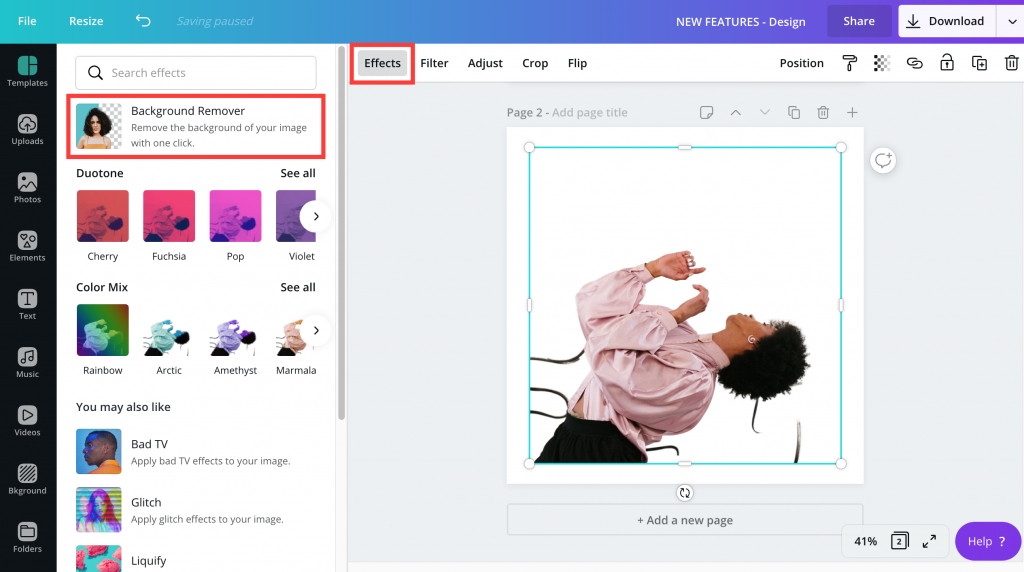
Task: Show more Duotone effects with arrow
Action: click(x=316, y=216)
